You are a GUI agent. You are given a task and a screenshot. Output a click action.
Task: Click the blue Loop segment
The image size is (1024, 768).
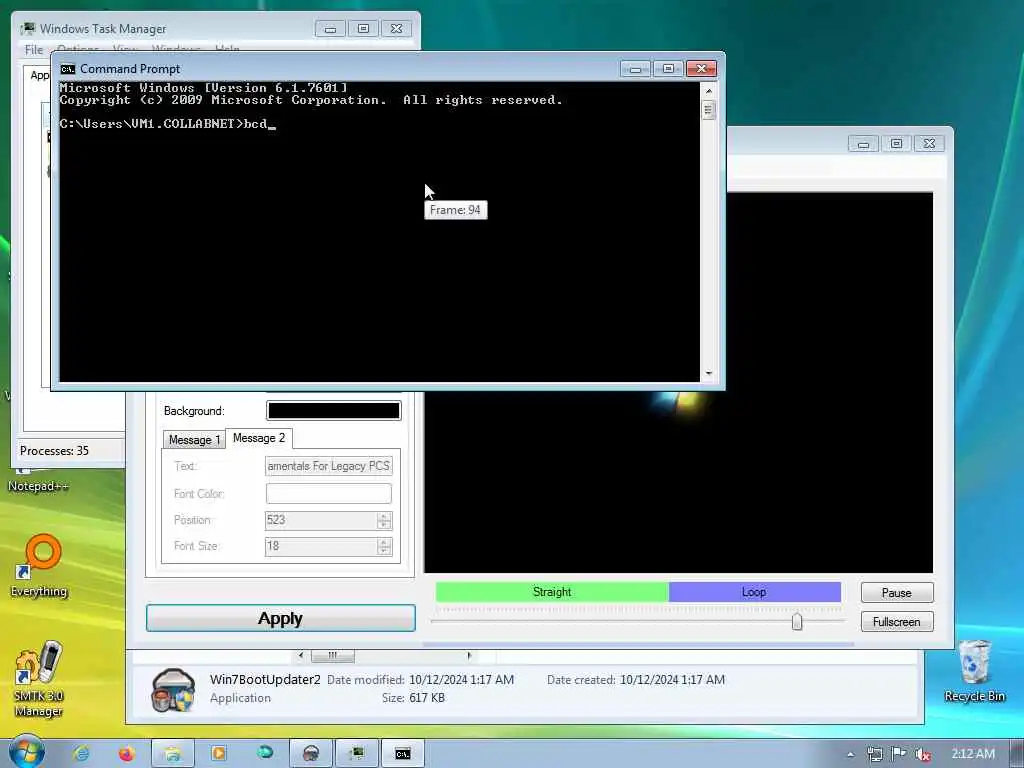pyautogui.click(x=754, y=592)
